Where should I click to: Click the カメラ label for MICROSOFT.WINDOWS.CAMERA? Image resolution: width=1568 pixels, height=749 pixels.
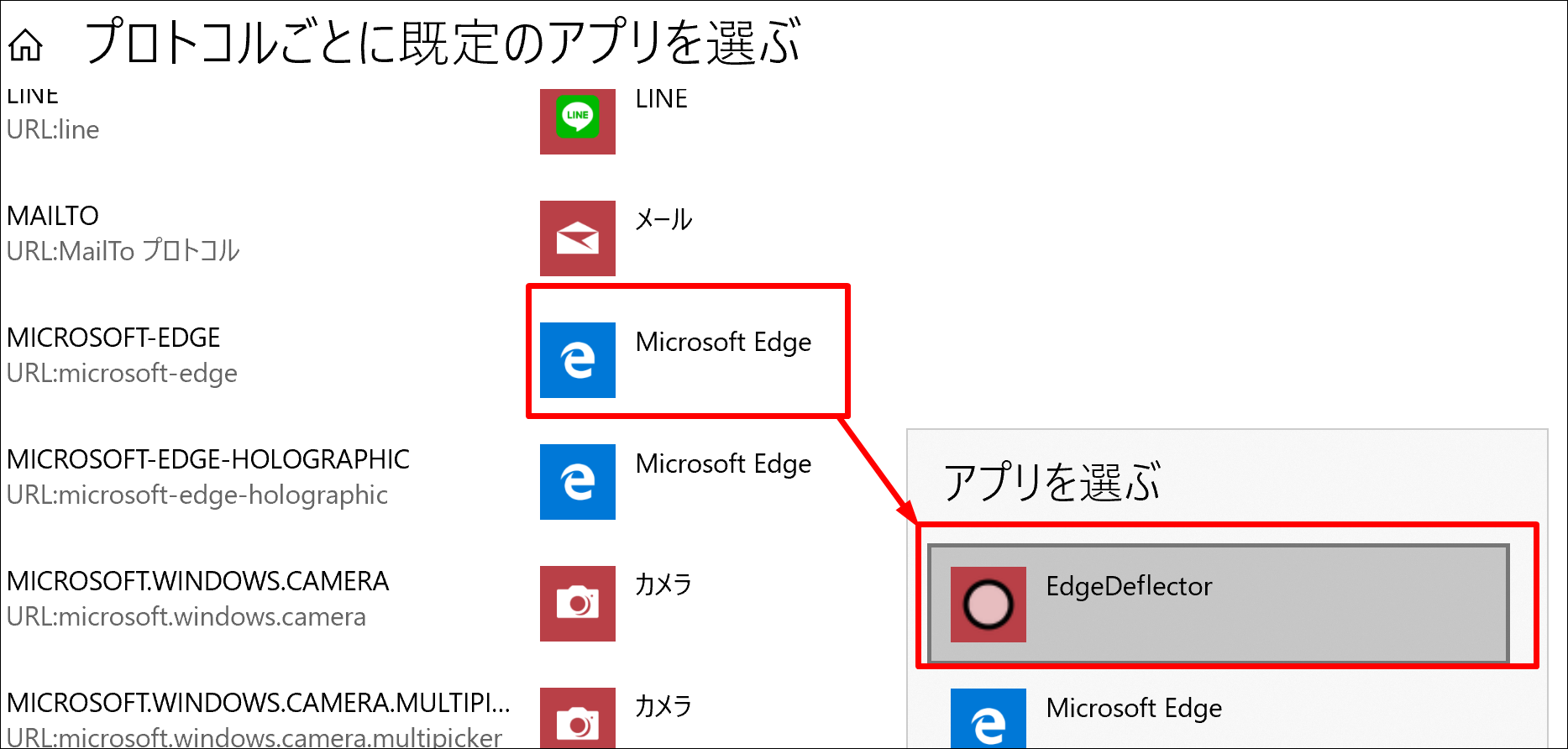pos(663,584)
